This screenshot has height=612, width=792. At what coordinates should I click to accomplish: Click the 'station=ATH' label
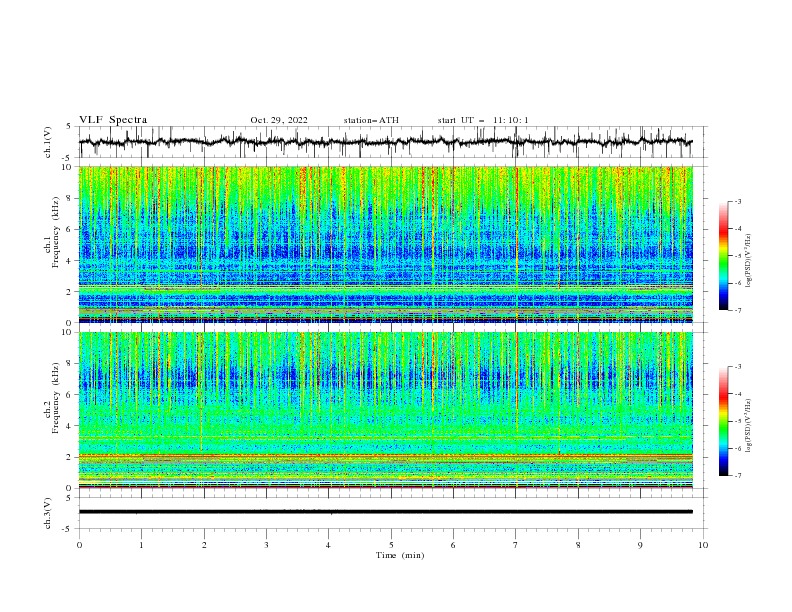pyautogui.click(x=371, y=120)
